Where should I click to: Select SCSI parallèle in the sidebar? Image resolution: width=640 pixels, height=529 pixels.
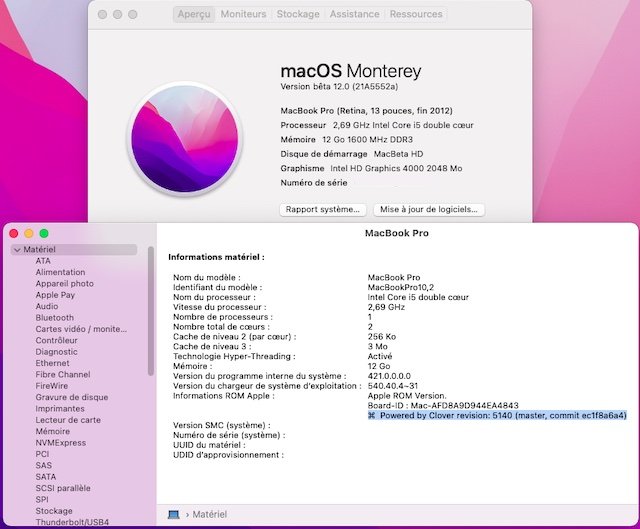tap(63, 488)
